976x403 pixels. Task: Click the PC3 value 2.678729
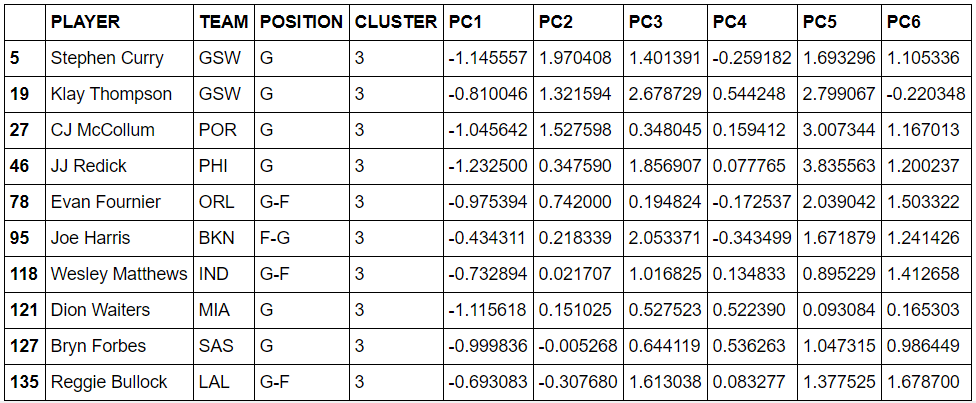pyautogui.click(x=665, y=95)
